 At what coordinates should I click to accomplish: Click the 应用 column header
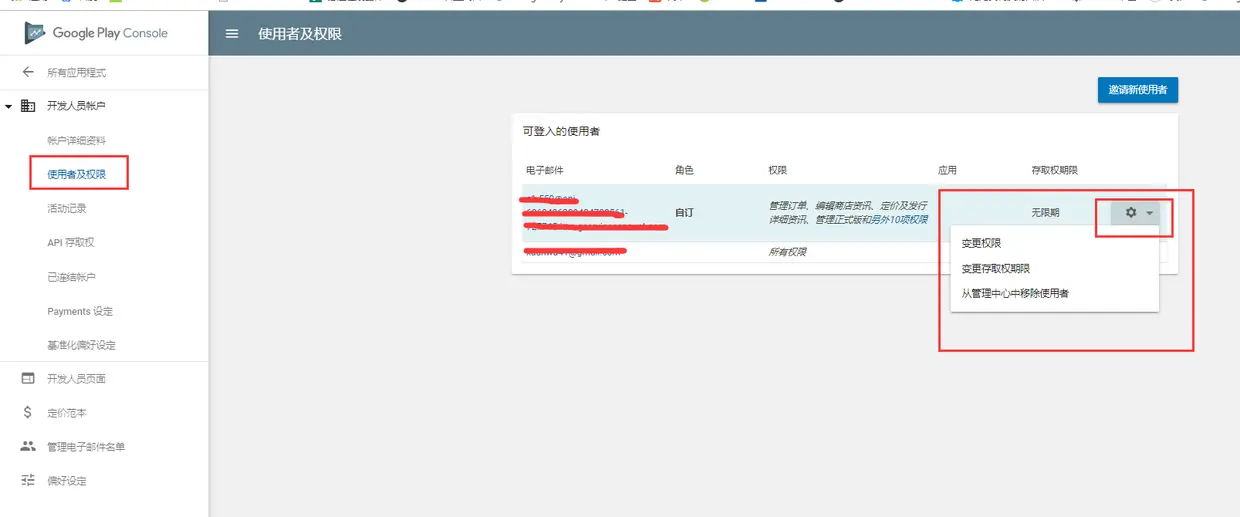pos(947,170)
